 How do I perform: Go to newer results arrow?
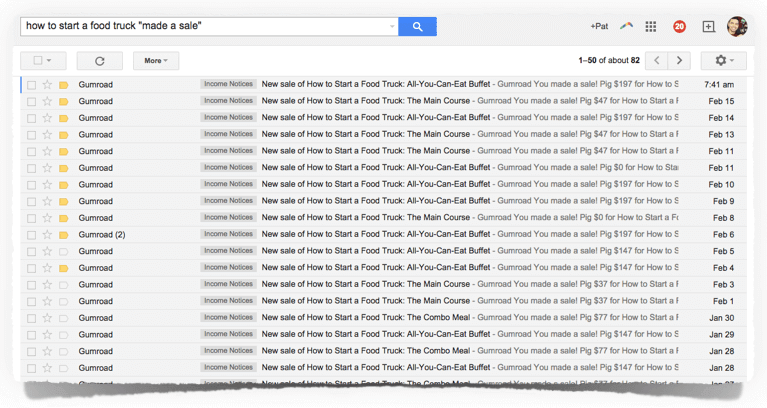[x=656, y=60]
